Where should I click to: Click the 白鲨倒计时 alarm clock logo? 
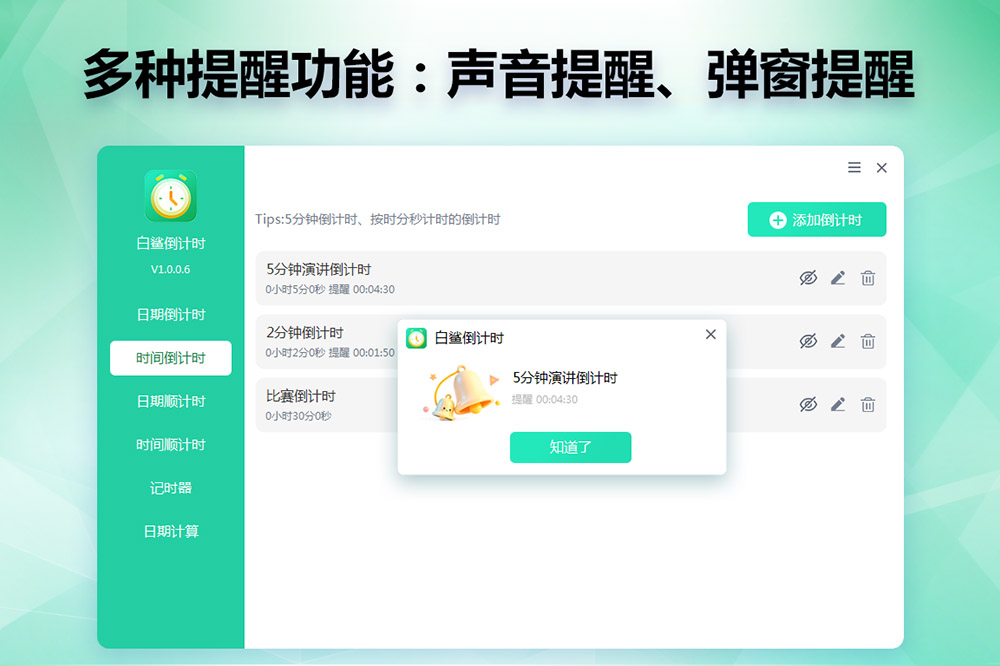(x=170, y=196)
